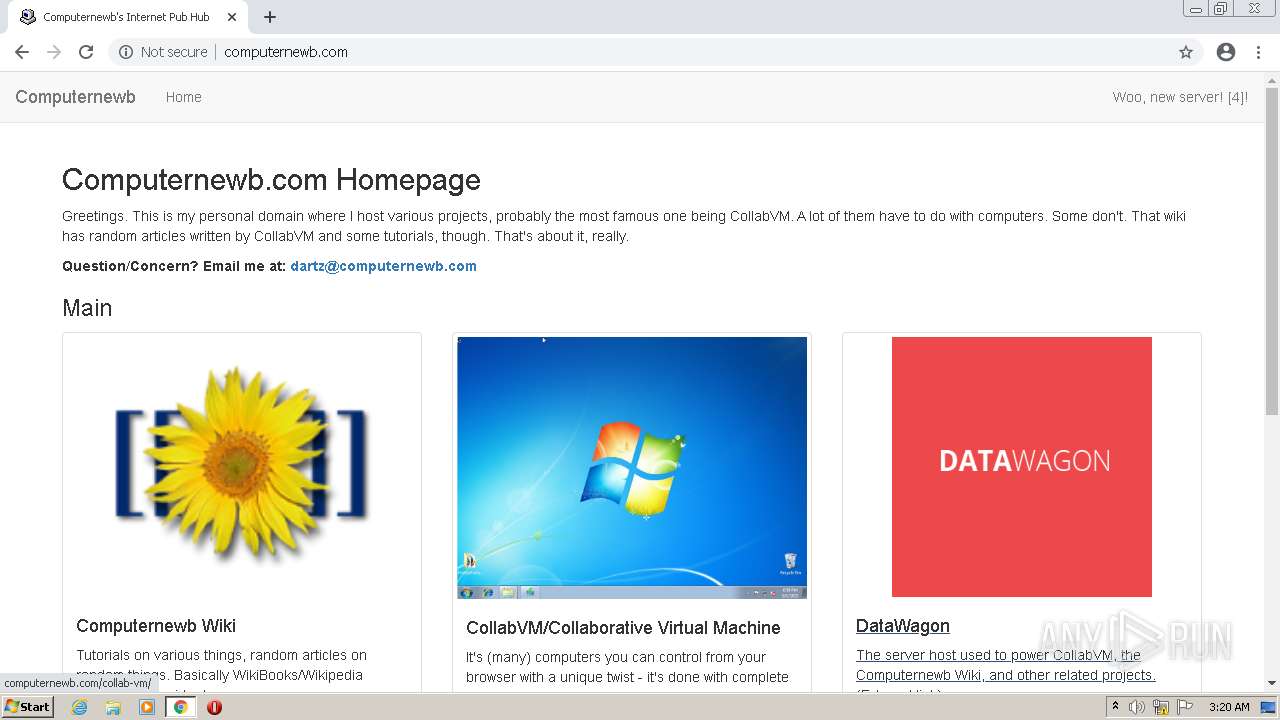The width and height of the screenshot is (1280, 720).
Task: Click the scrollbar down arrow
Action: pos(1272,683)
